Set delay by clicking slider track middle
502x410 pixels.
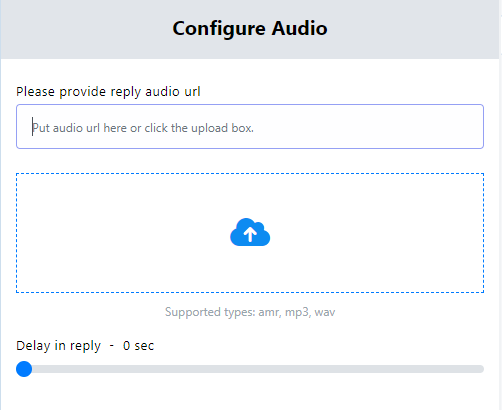click(250, 369)
